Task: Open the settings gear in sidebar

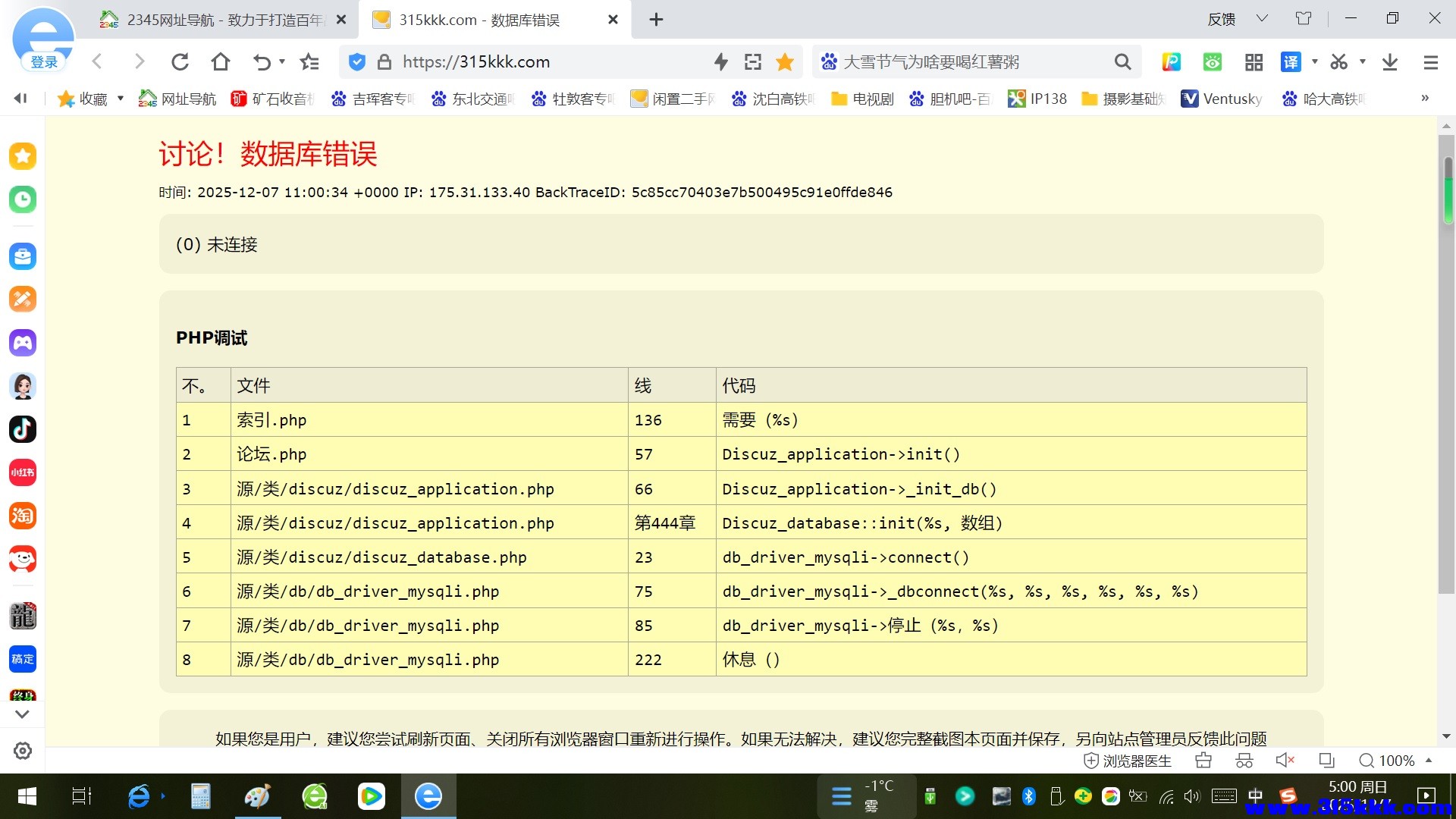Action: coord(23,751)
